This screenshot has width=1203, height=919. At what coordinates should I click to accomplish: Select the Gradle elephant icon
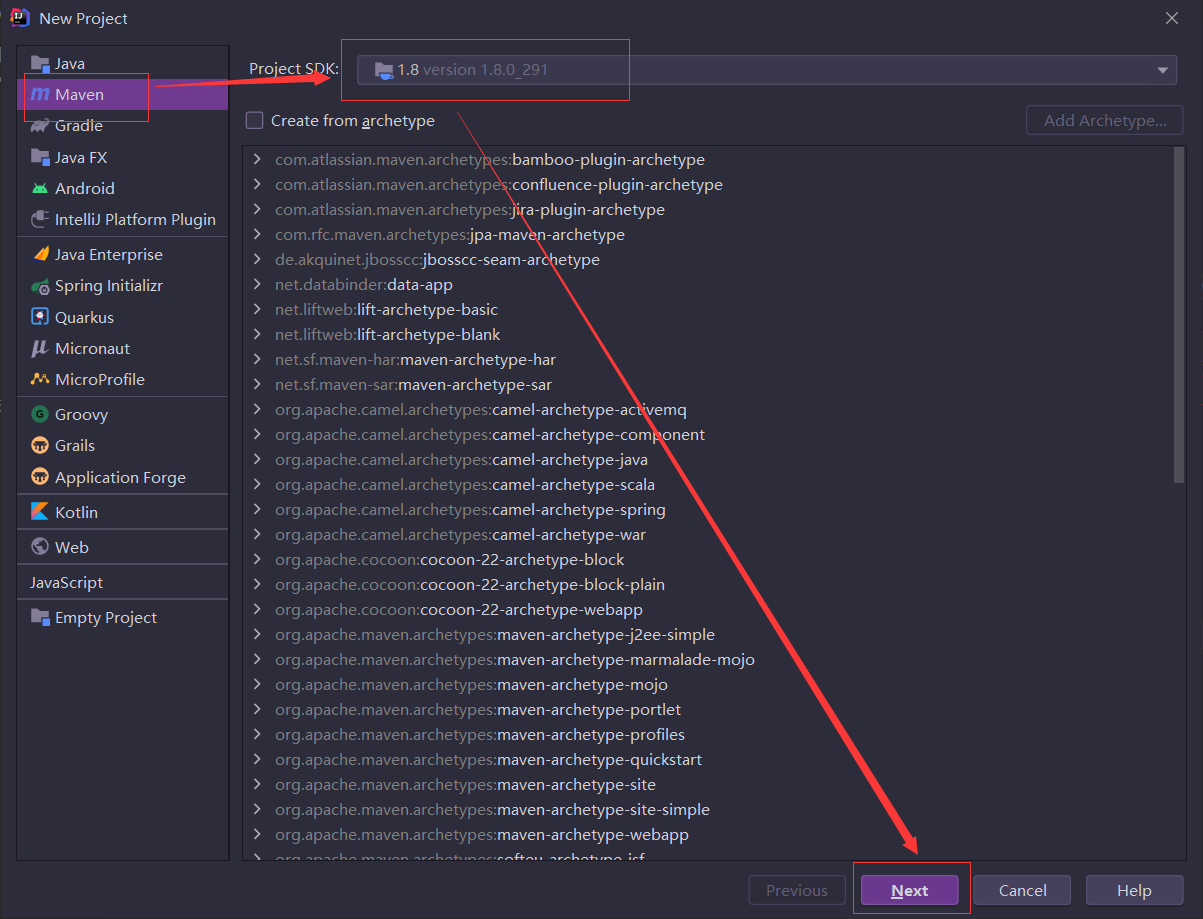pos(40,126)
